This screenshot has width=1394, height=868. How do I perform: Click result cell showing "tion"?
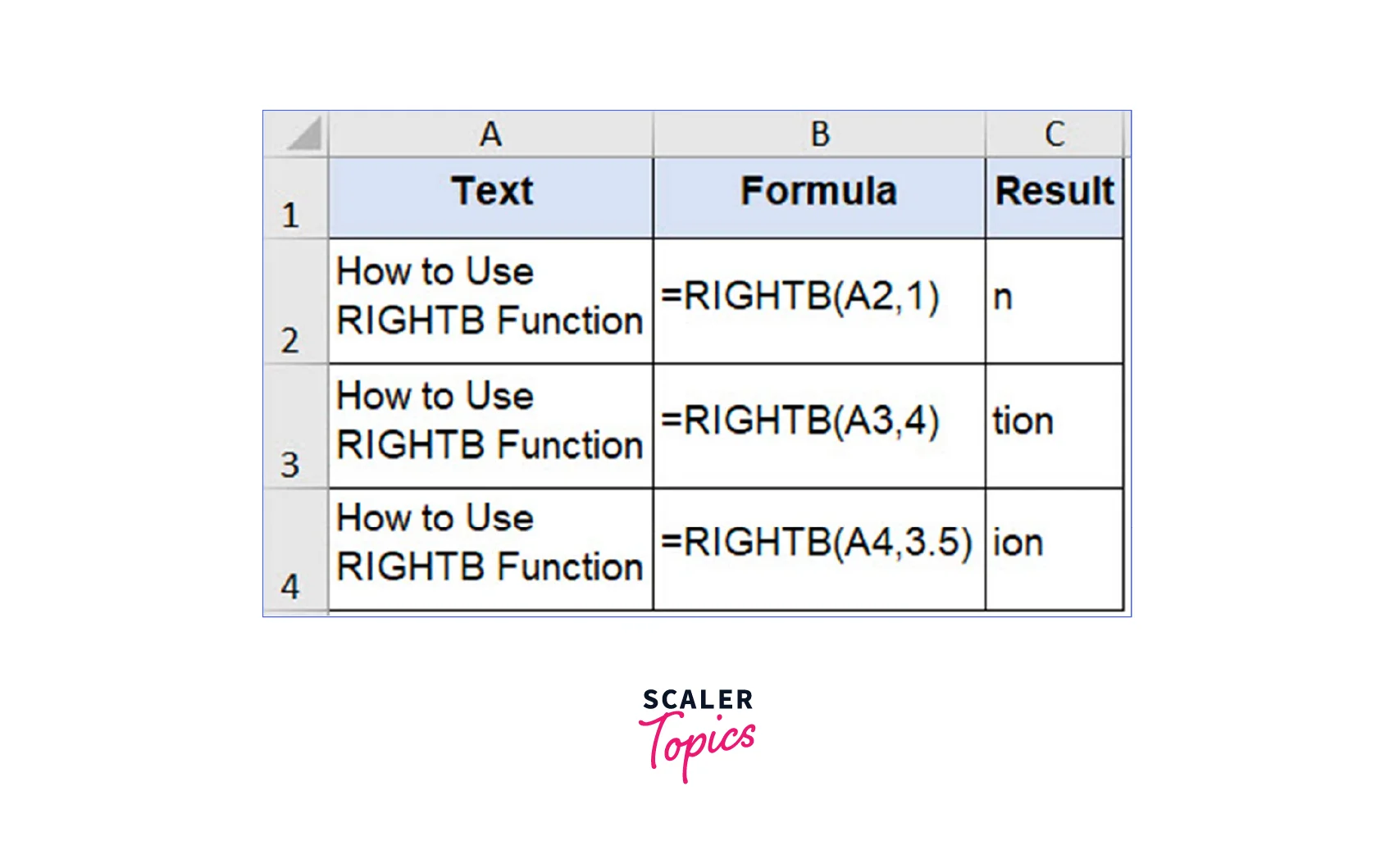tap(1055, 426)
